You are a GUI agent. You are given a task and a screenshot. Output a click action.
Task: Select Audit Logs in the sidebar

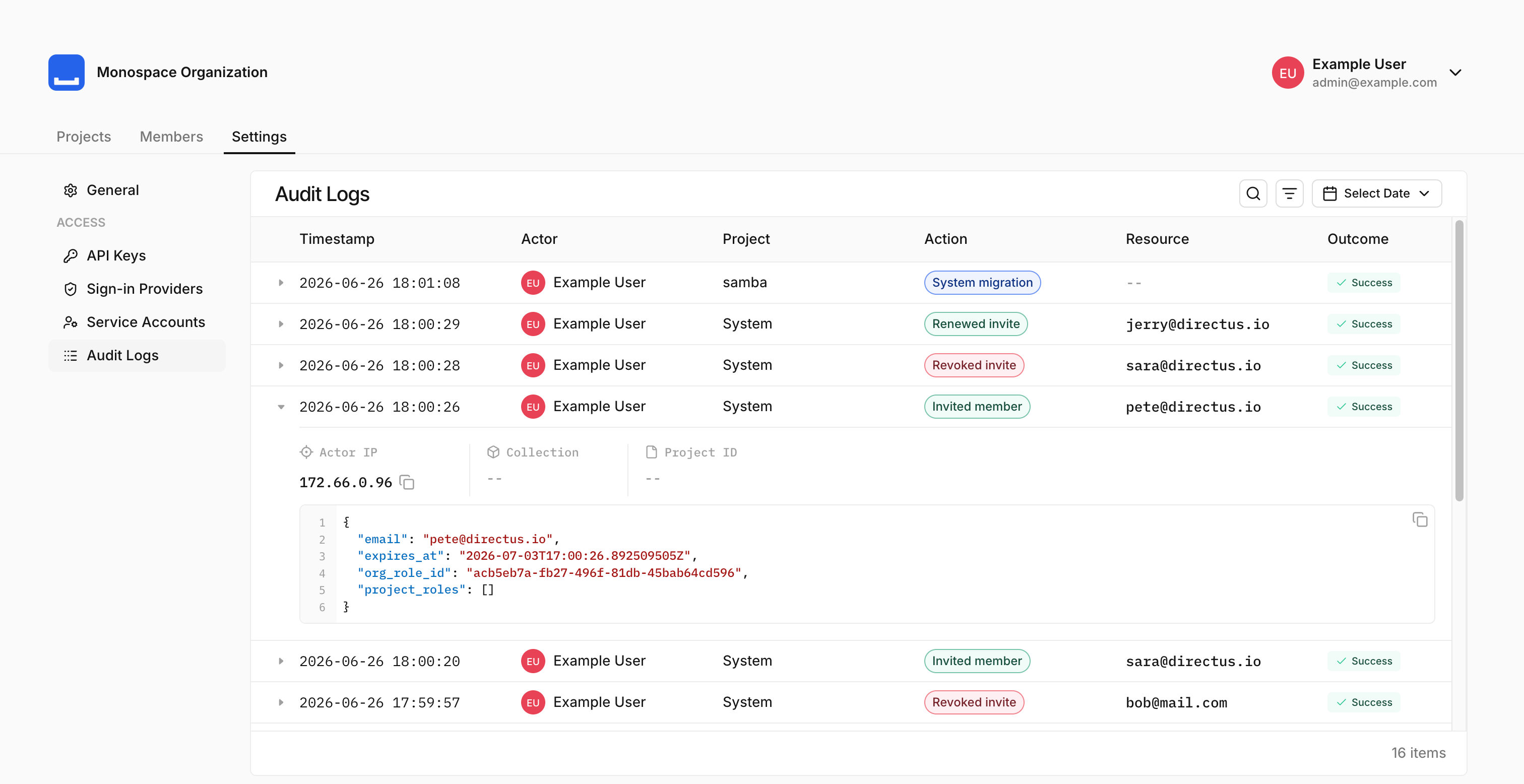coord(137,355)
